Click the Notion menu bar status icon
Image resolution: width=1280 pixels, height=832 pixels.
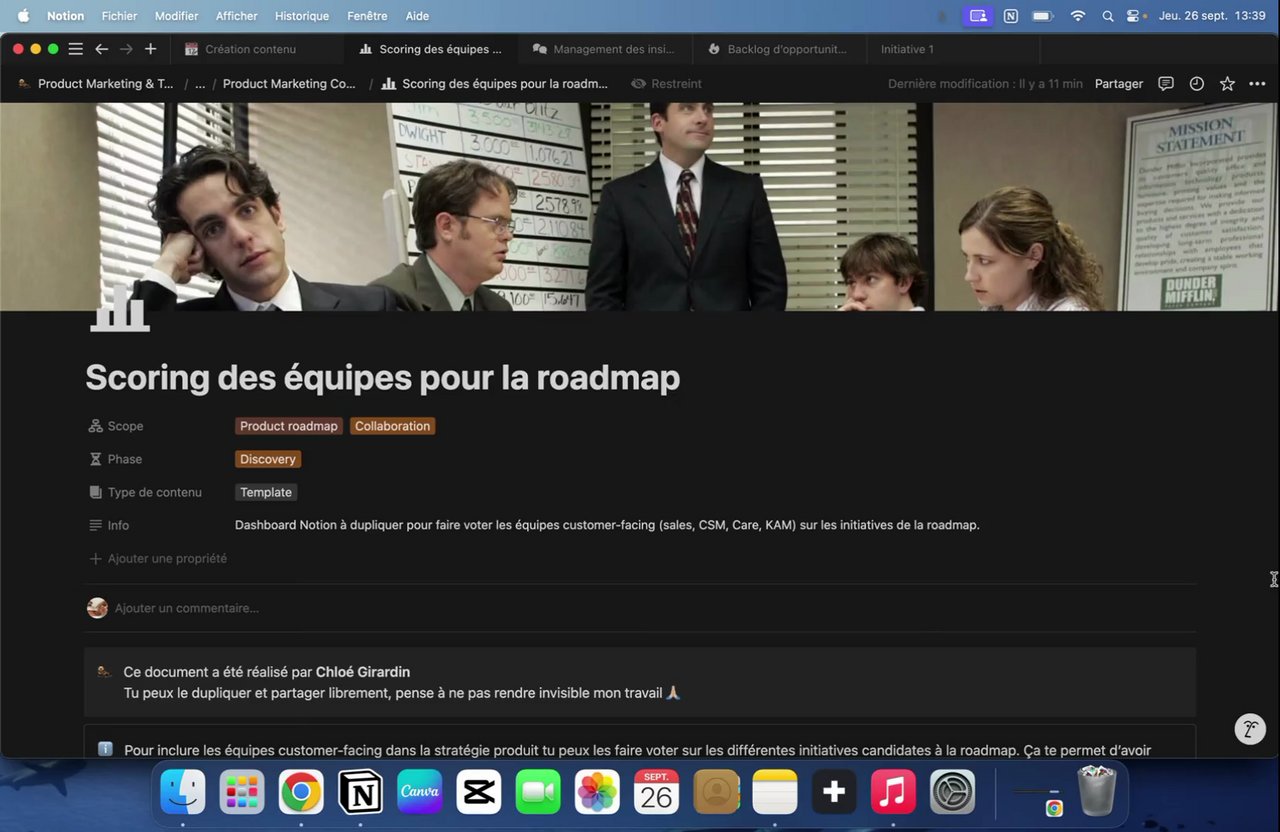(1011, 16)
